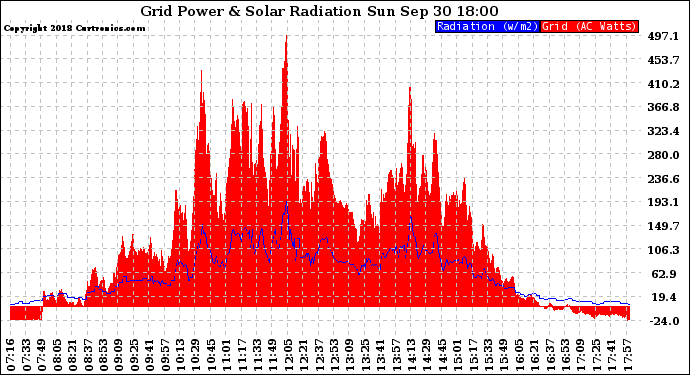Click the 'Grid (AC Watts)' red legend label
This screenshot has width=690, height=375.
[589, 26]
